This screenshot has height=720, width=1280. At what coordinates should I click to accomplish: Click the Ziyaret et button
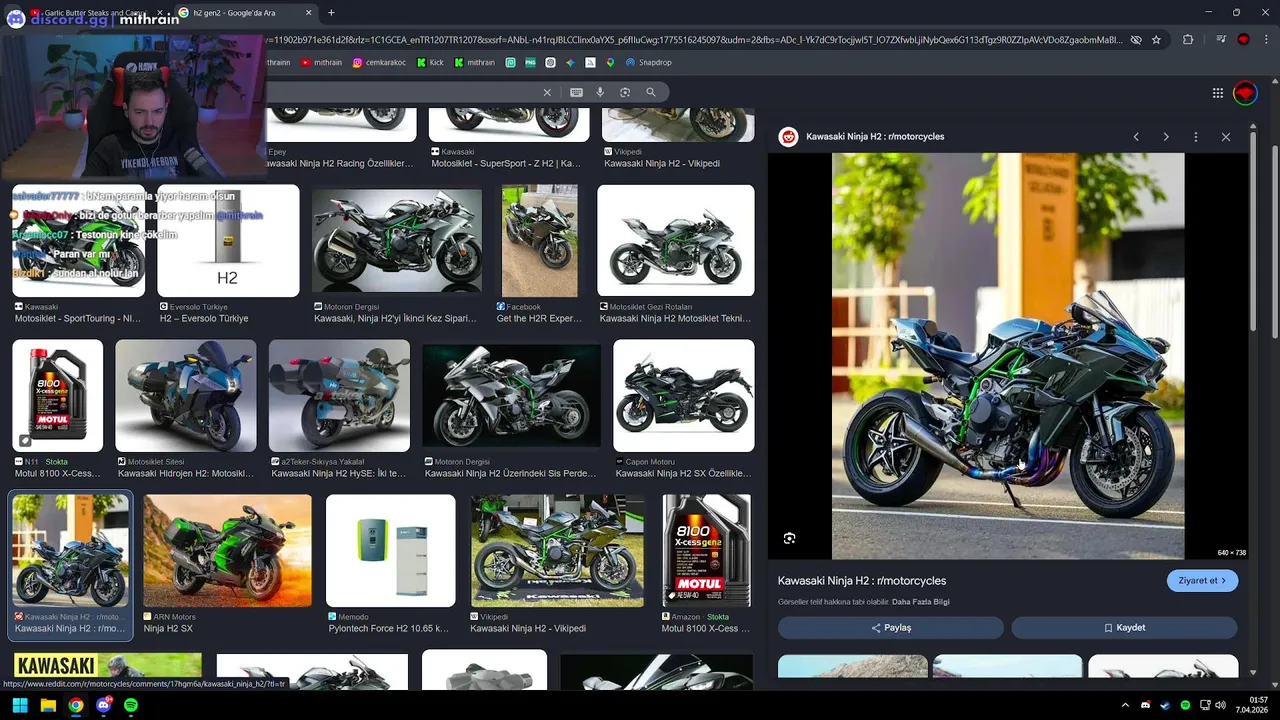(x=1202, y=580)
